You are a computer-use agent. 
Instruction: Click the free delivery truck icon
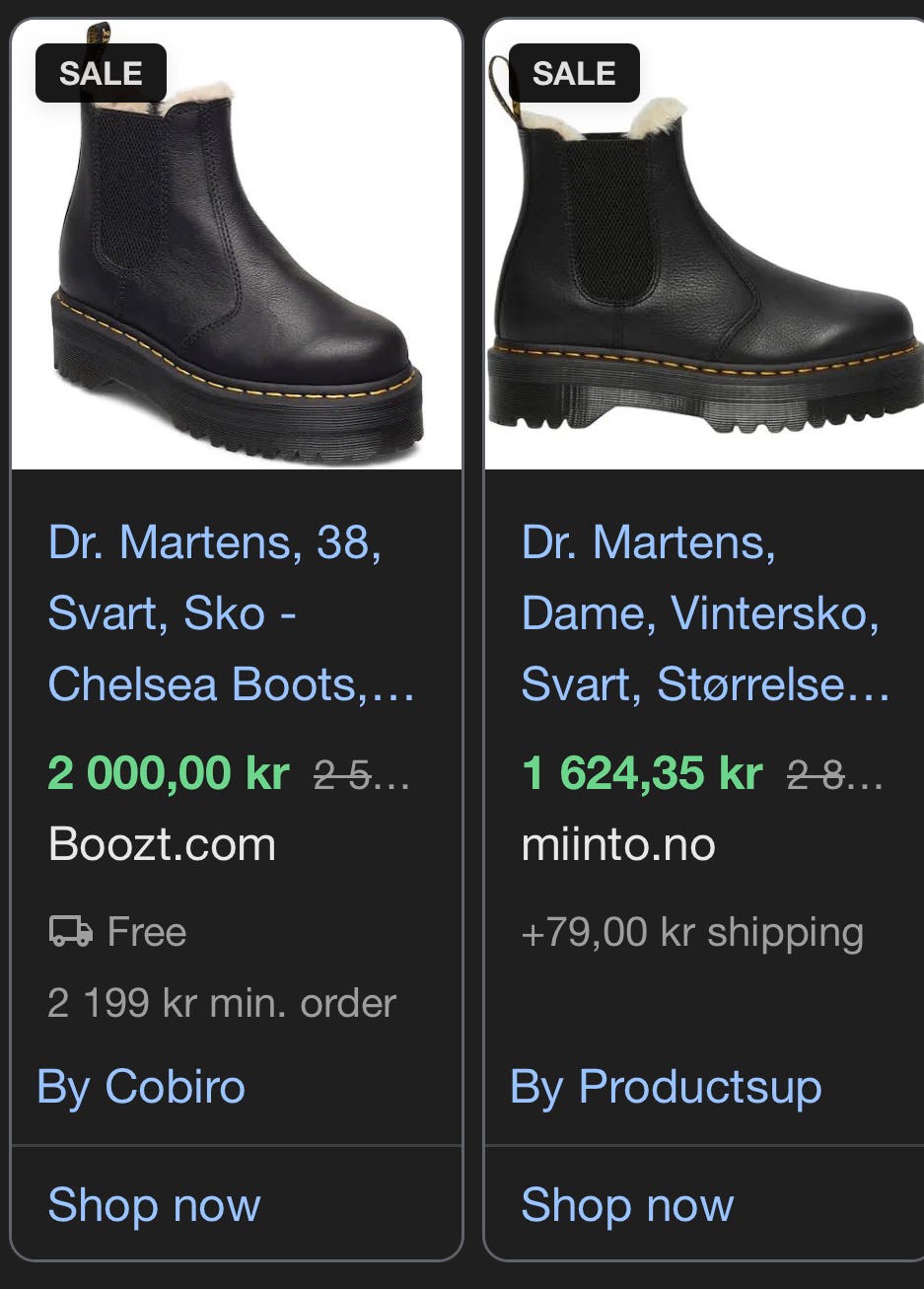[70, 931]
